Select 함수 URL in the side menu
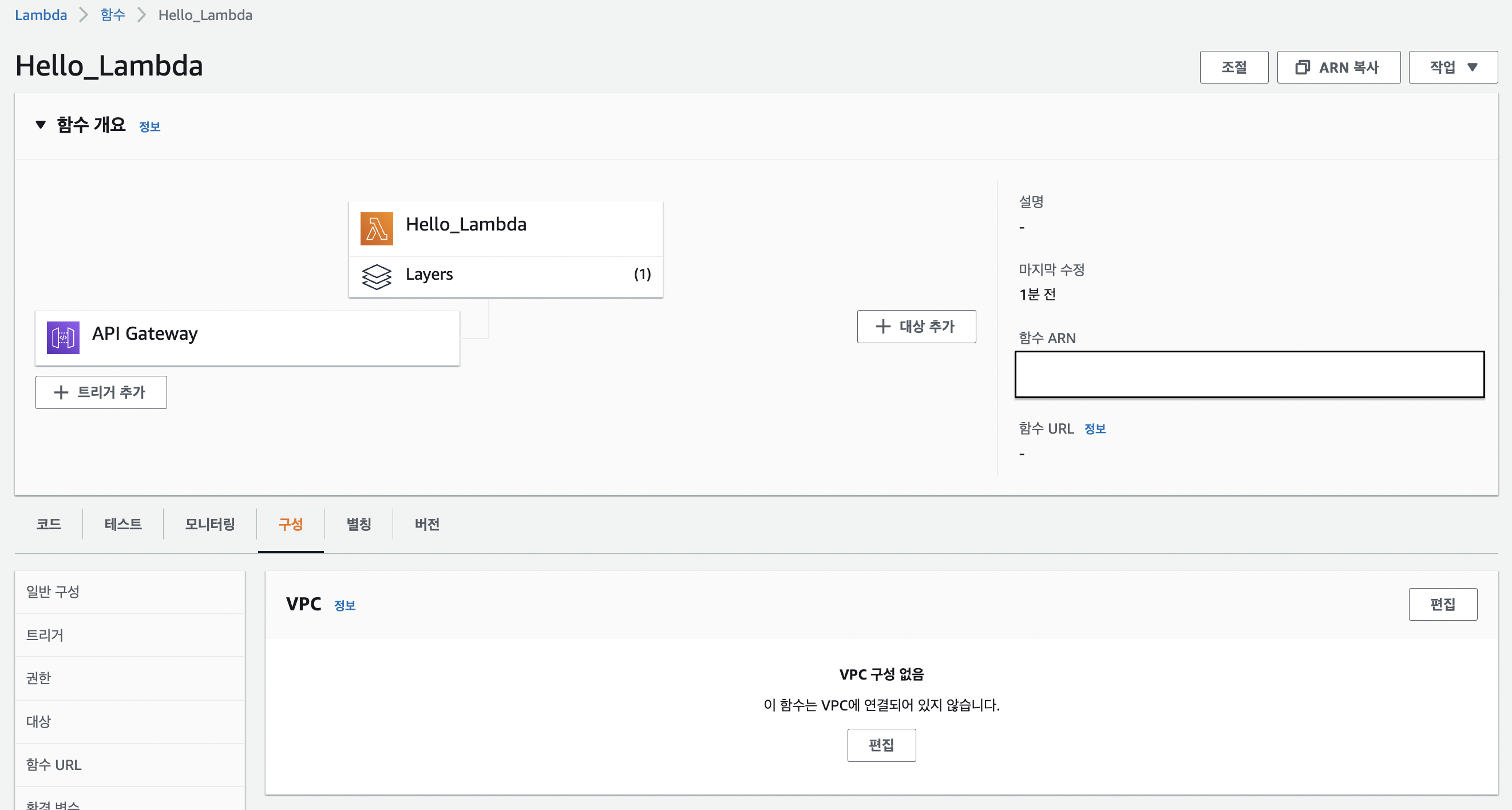This screenshot has height=810, width=1512. (130, 765)
